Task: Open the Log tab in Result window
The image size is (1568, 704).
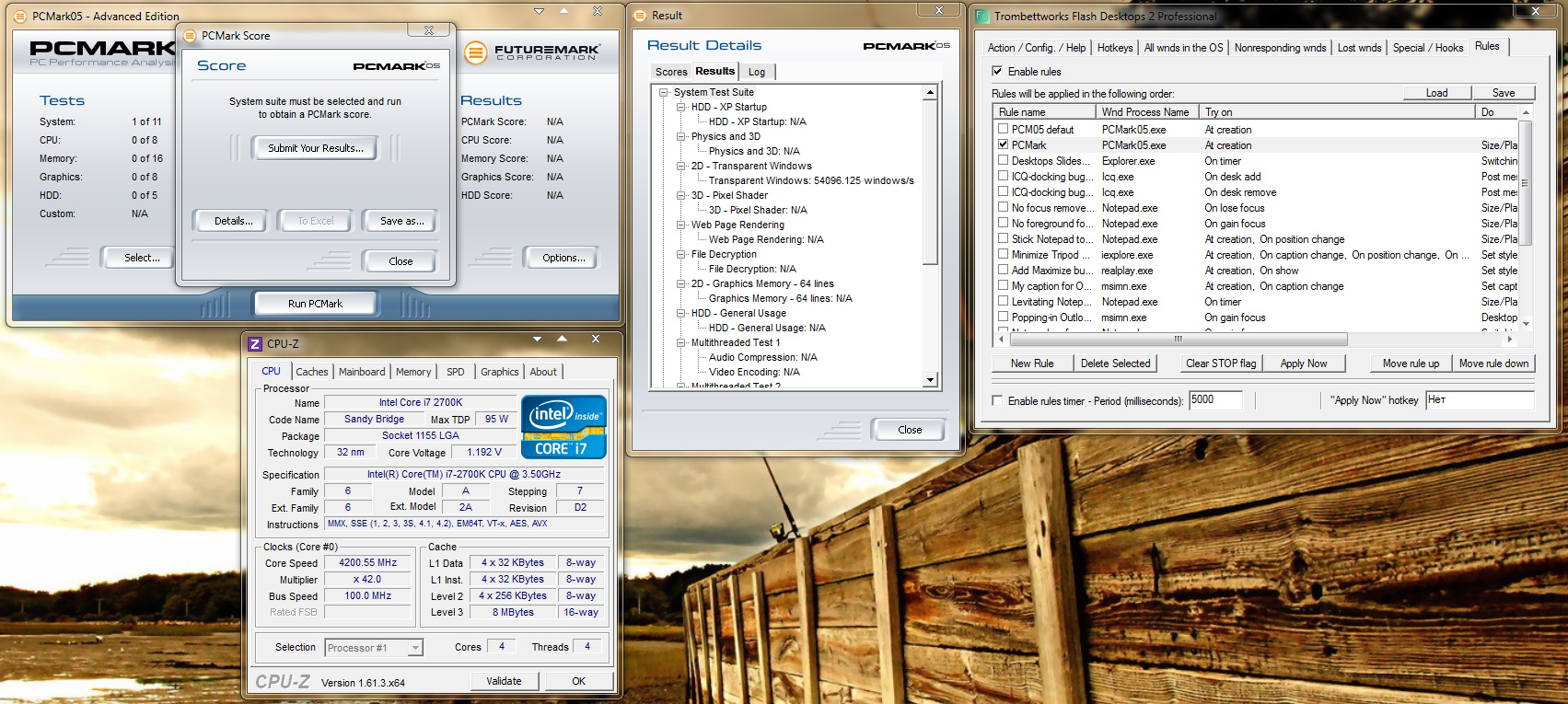Action: pyautogui.click(x=757, y=72)
